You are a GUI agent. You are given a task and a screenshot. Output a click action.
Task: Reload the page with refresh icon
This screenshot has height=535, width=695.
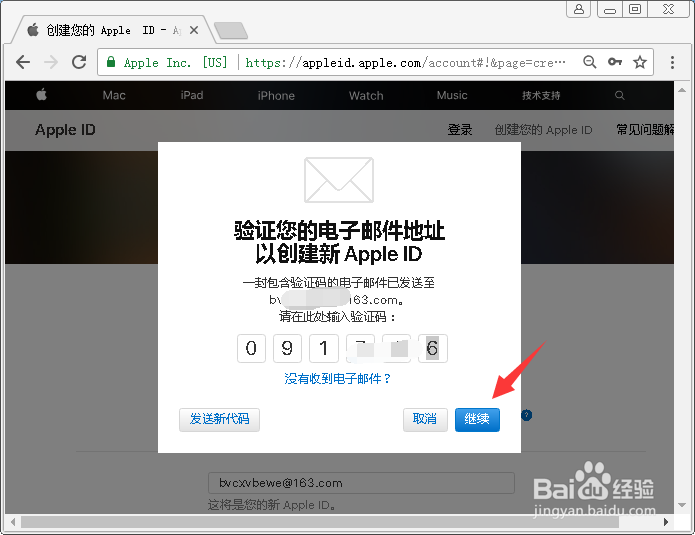[79, 62]
